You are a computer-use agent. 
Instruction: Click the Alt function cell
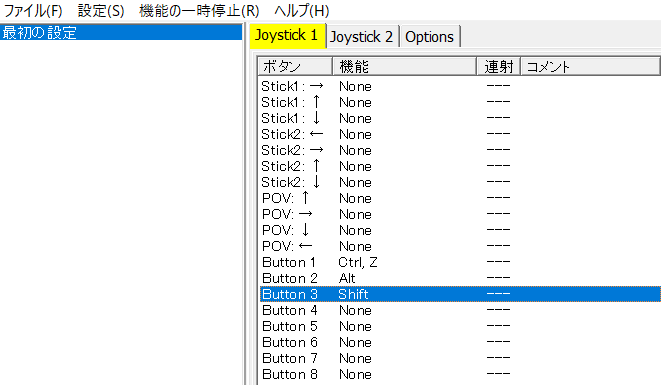347,278
